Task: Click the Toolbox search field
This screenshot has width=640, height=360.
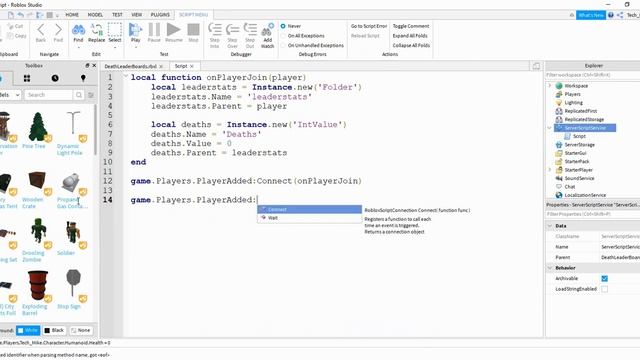Action: click(x=48, y=95)
